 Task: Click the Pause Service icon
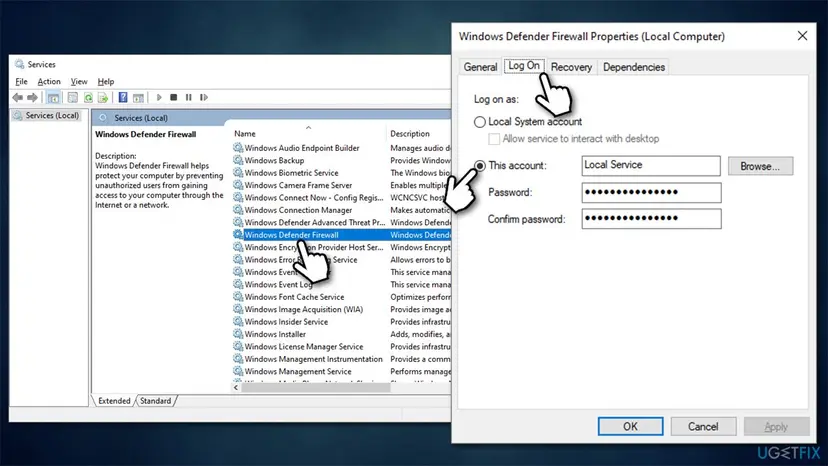pyautogui.click(x=189, y=97)
